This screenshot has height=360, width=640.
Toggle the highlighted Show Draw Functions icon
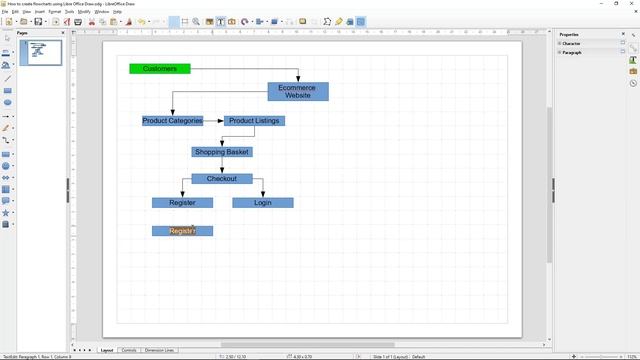[361, 22]
